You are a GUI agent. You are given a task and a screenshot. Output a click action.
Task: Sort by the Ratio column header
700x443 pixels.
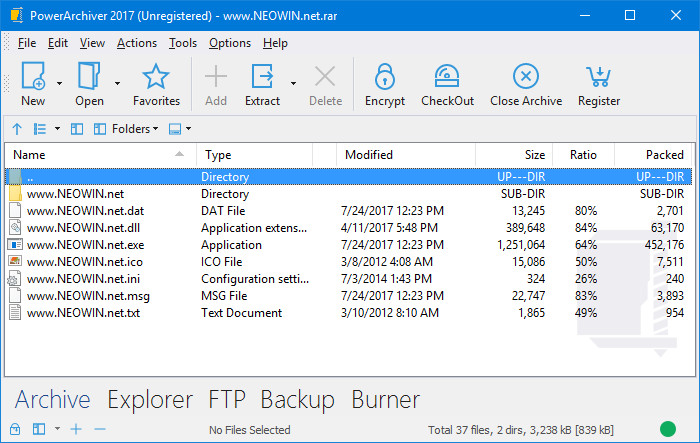coord(583,155)
